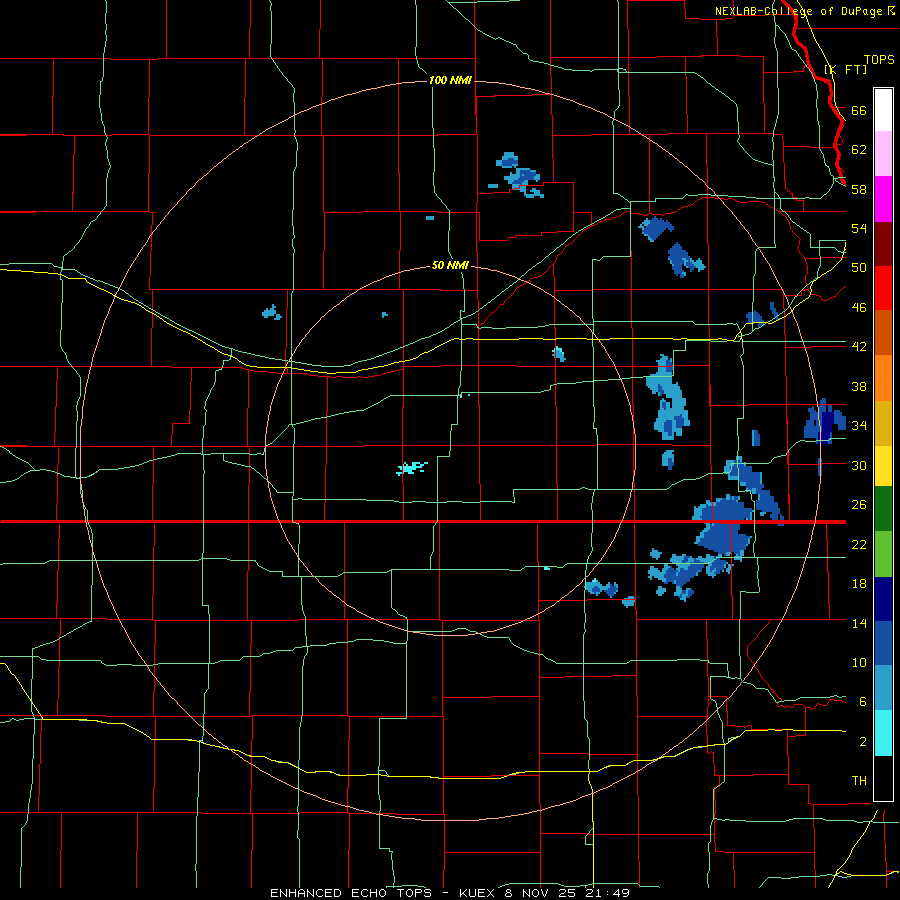900x900 pixels.
Task: Click the small cyan echo near the radar center
Action: [x=412, y=468]
